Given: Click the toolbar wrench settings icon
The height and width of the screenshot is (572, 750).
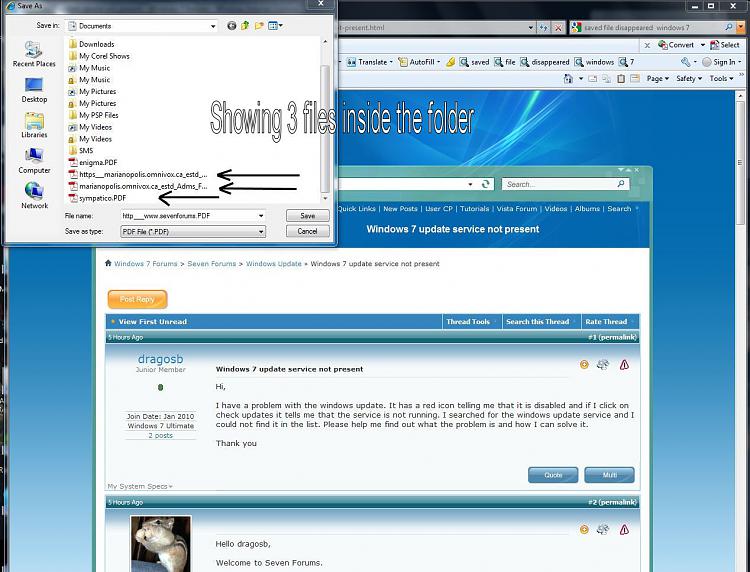Looking at the screenshot, I should point(686,62).
